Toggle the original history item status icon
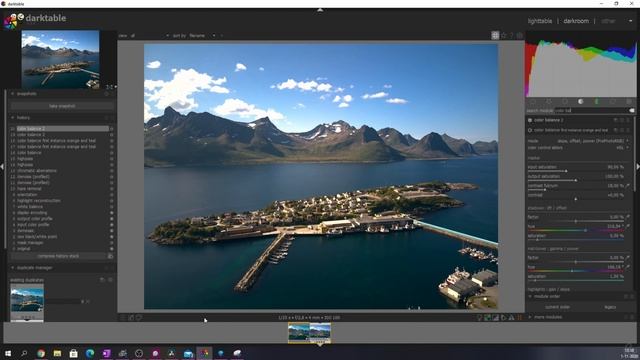This screenshot has height=360, width=640. pyautogui.click(x=111, y=249)
